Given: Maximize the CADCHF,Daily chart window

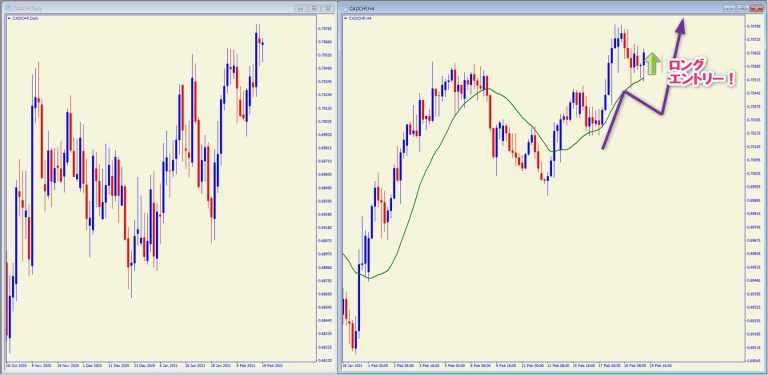Looking at the screenshot, I should 314,8.
